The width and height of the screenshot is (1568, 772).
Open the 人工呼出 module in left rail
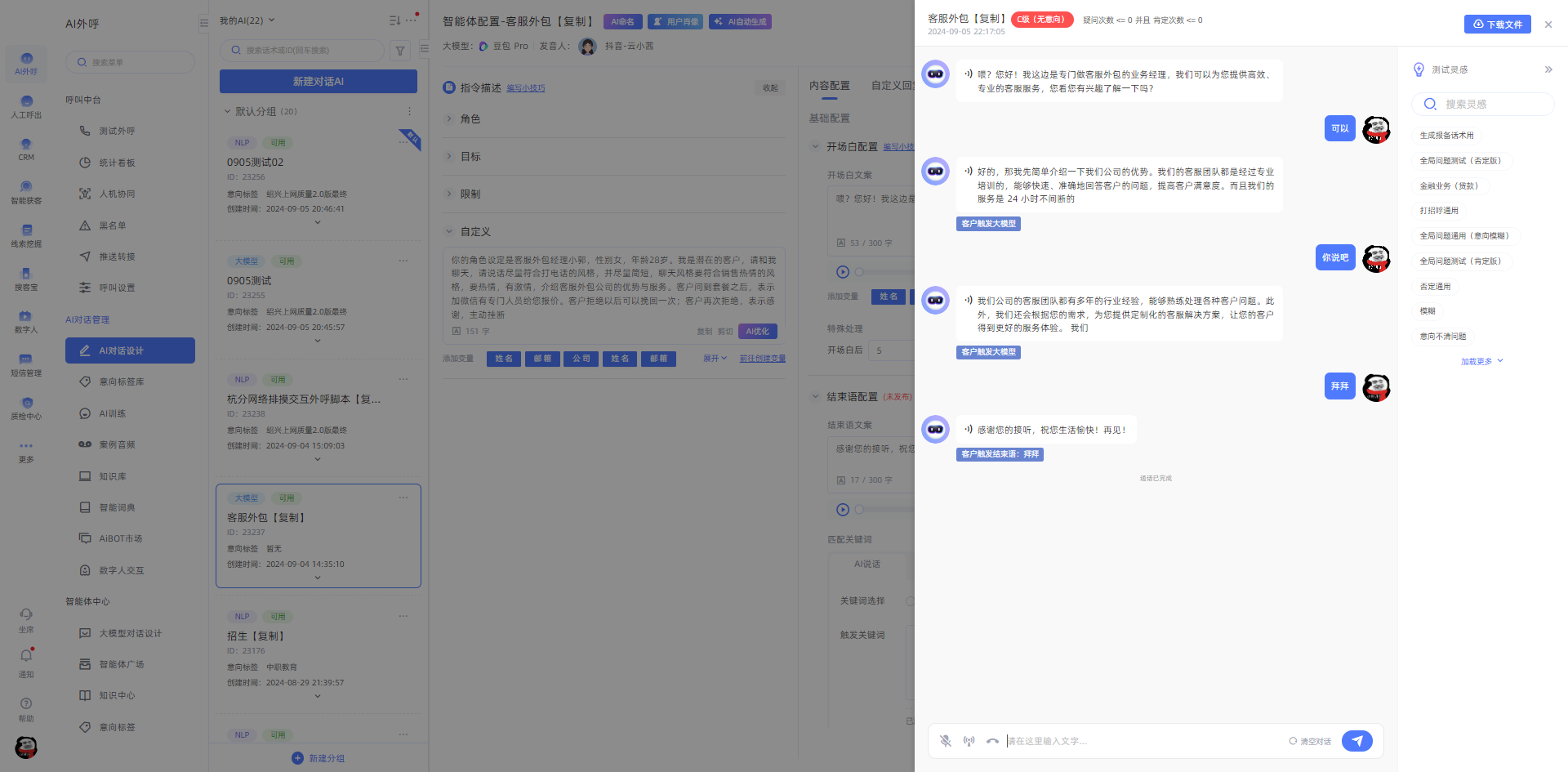tap(26, 107)
